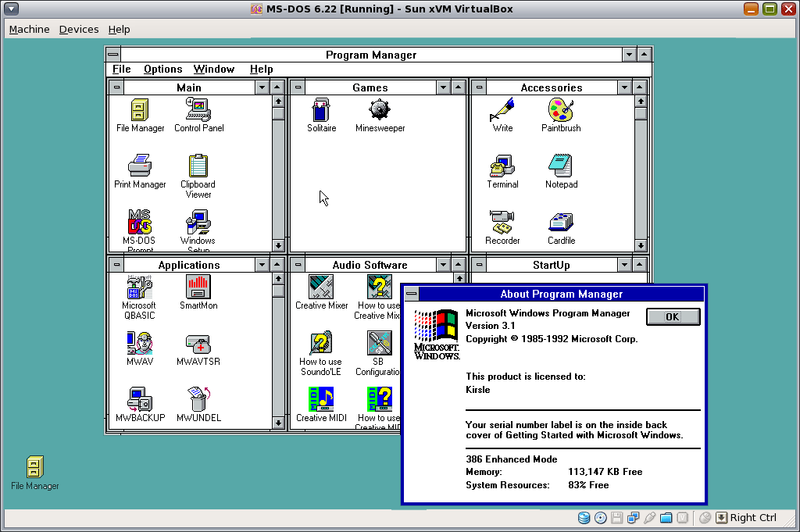The image size is (800, 532).
Task: Select the Cardfile icon
Action: (x=561, y=227)
